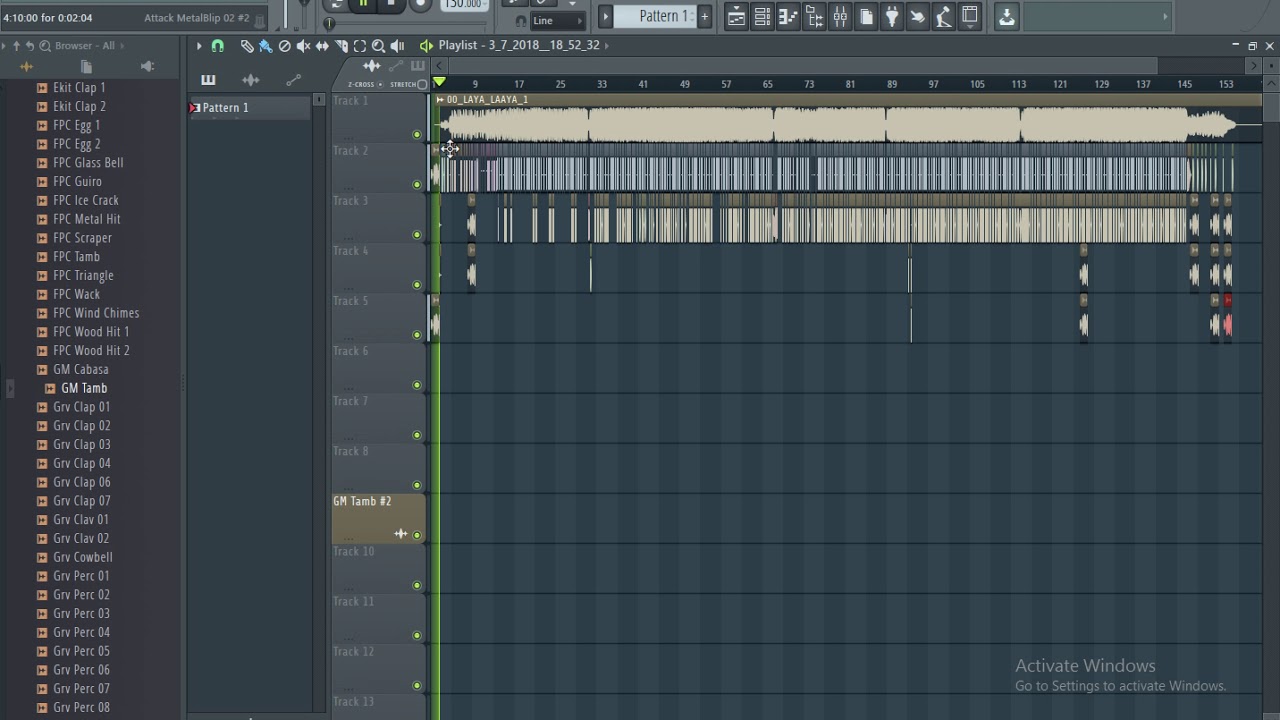The height and width of the screenshot is (720, 1280).
Task: Mute Track 5 with its green LED
Action: click(x=417, y=335)
